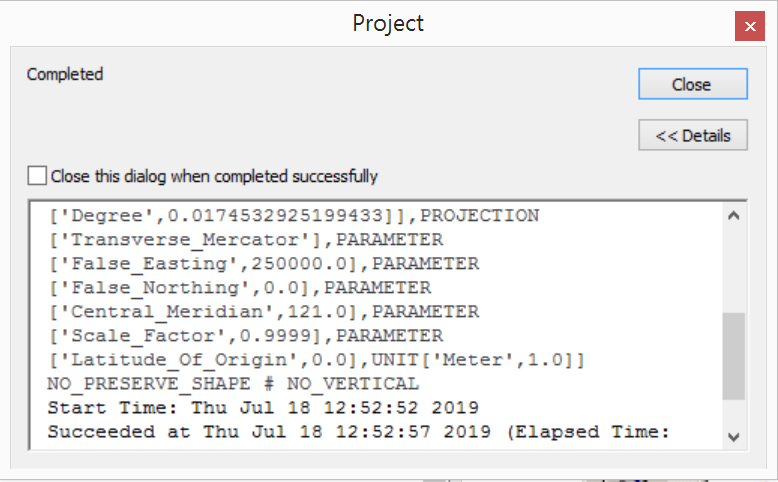
Task: Click the Project title bar text
Action: click(388, 23)
